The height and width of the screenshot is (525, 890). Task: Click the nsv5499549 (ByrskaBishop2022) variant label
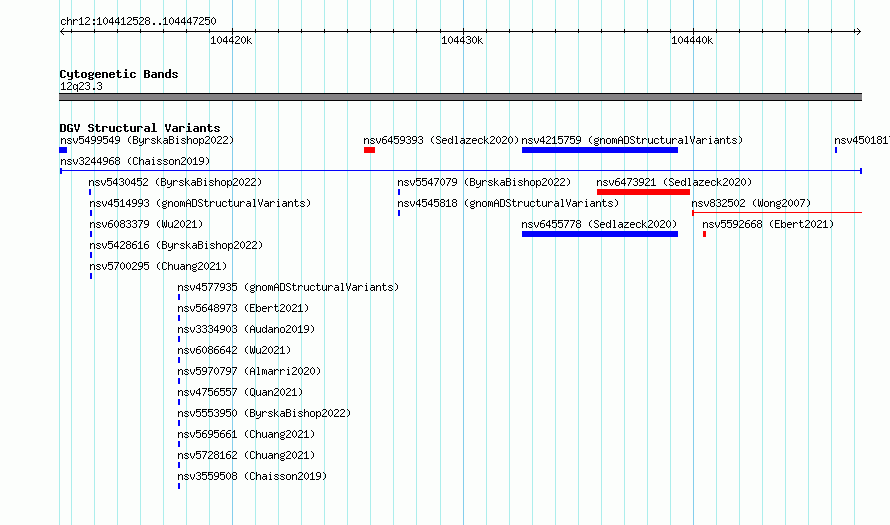click(x=147, y=140)
